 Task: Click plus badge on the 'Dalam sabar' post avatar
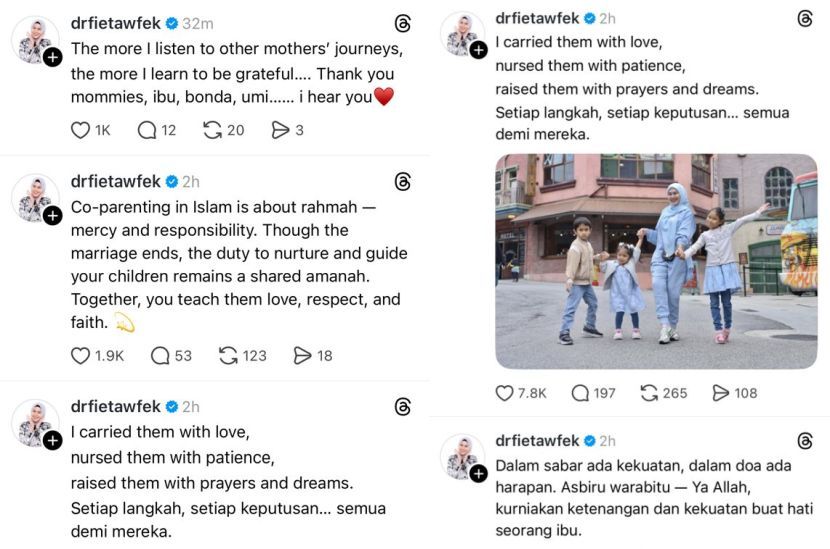pyautogui.click(x=478, y=473)
